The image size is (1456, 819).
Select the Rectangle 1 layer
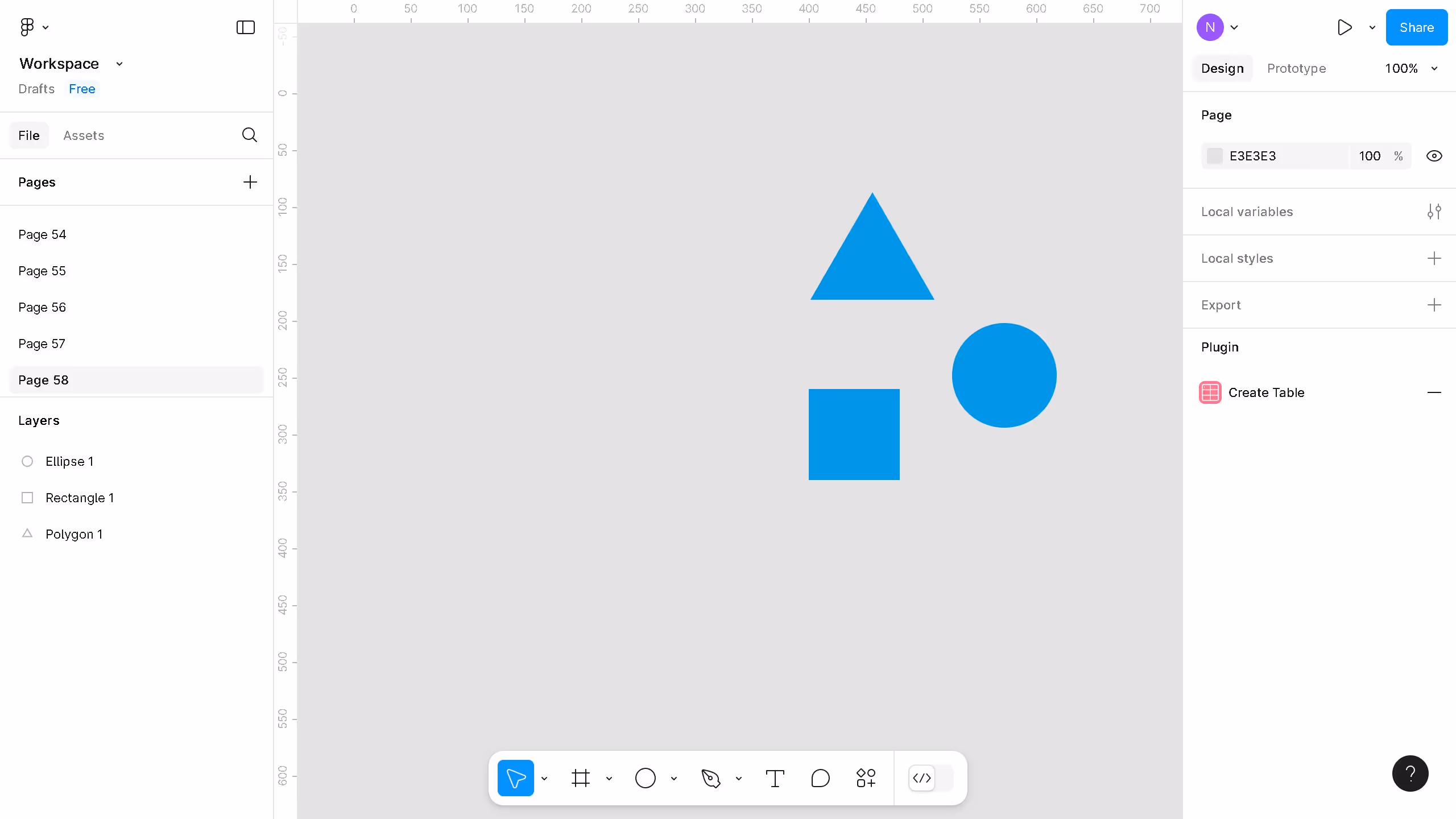pos(80,498)
